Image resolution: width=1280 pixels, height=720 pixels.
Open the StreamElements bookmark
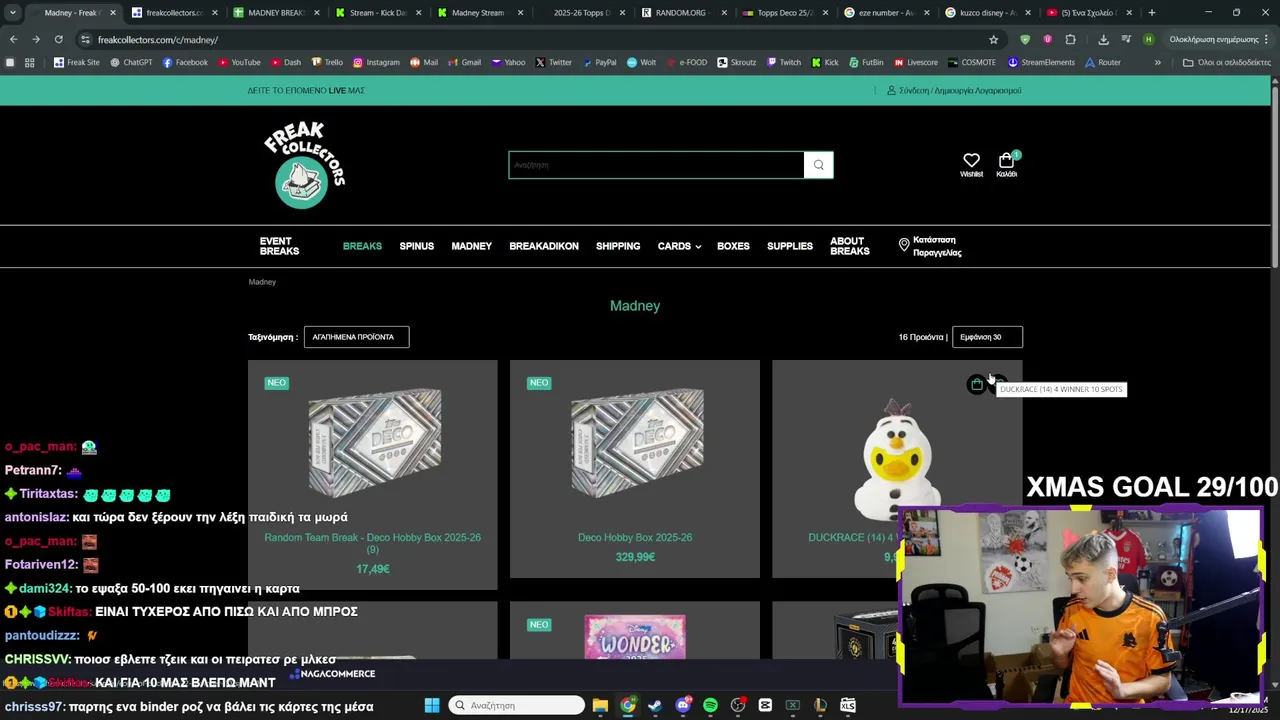coord(1041,62)
